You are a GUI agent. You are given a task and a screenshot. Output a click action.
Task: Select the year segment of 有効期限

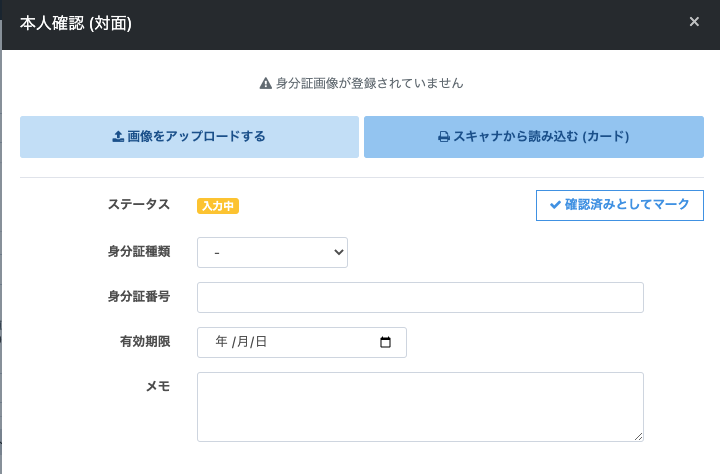221,342
